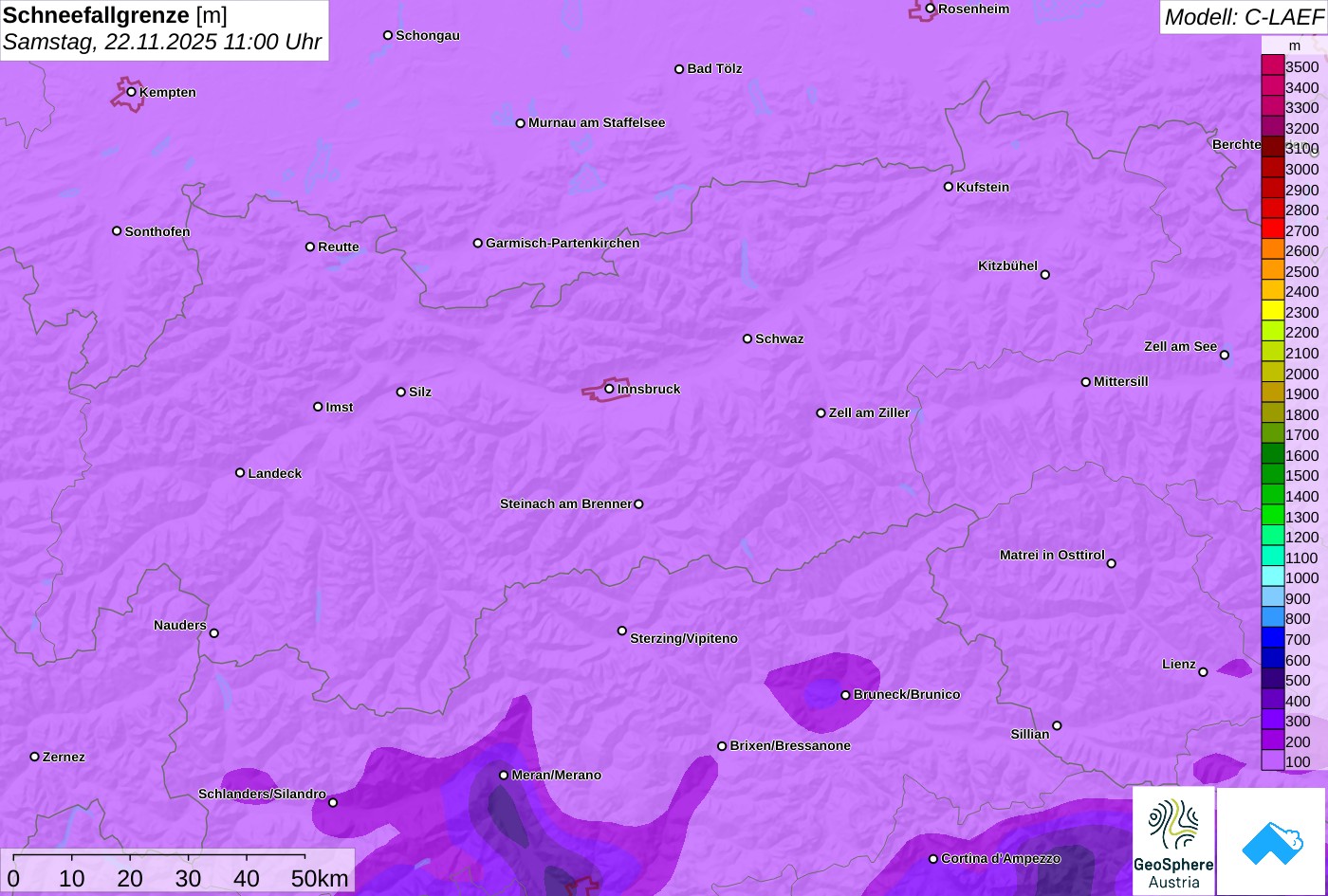Click the Zernez city marker dot
This screenshot has height=896, width=1328.
[x=35, y=757]
